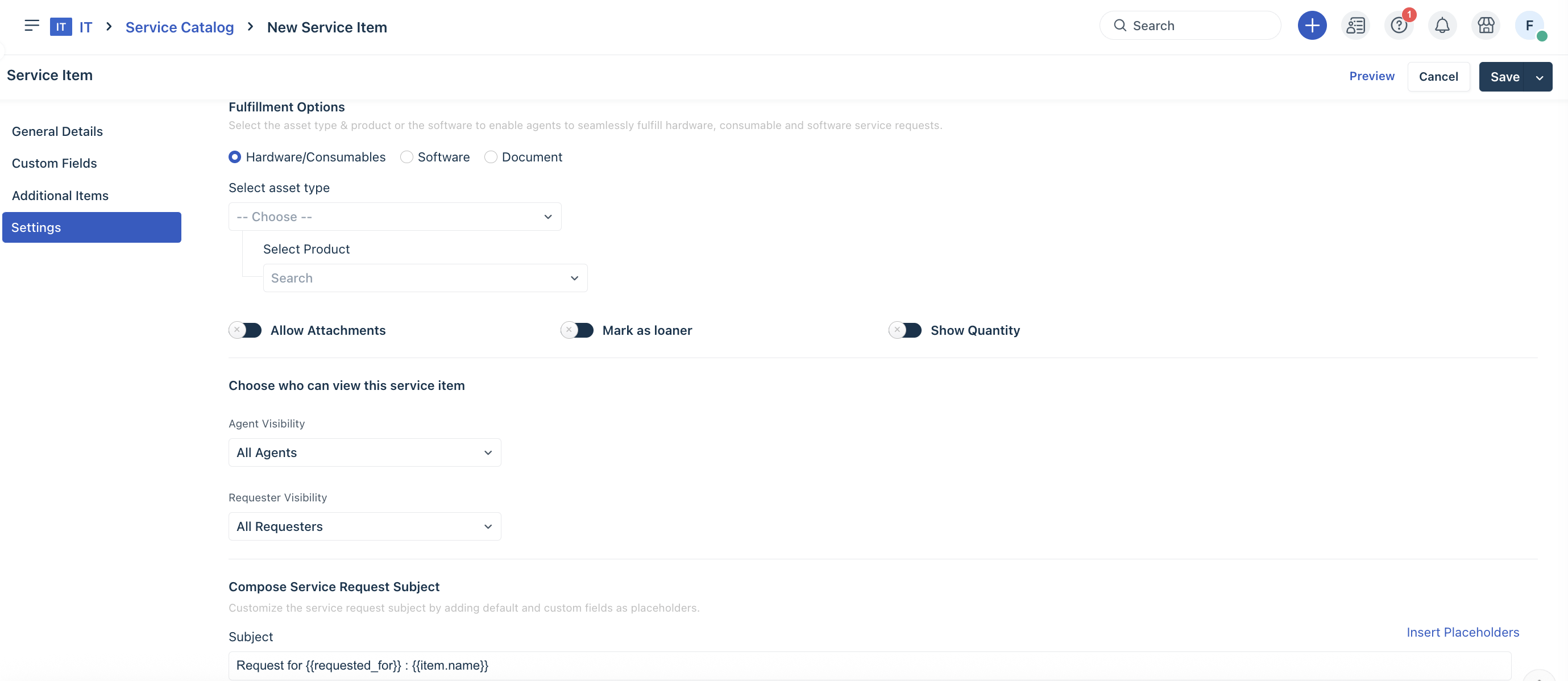Open the Agent Visibility dropdown
The height and width of the screenshot is (681, 1568).
pos(364,453)
